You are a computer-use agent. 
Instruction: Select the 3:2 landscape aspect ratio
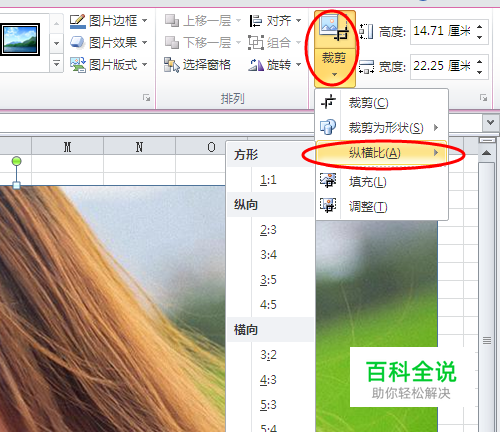pyautogui.click(x=269, y=355)
